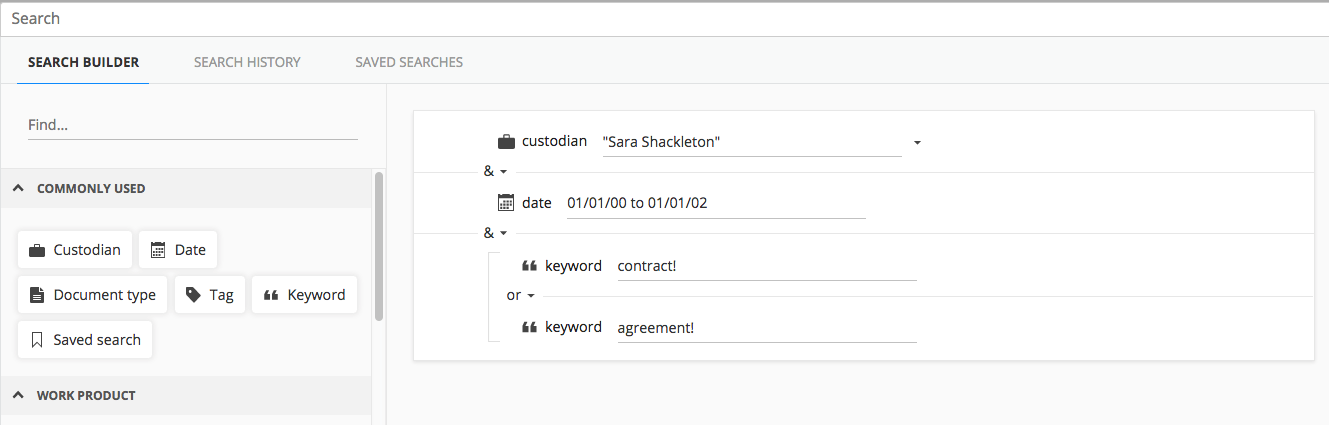Click the Find... filter input field
Screen dimensions: 1329x425
192,125
